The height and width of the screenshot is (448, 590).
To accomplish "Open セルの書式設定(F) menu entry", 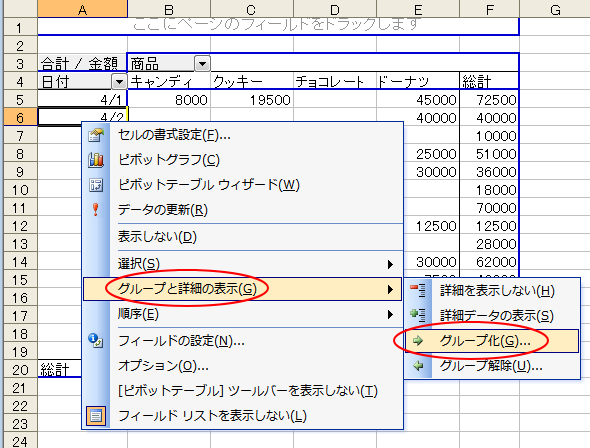I will tap(243, 135).
